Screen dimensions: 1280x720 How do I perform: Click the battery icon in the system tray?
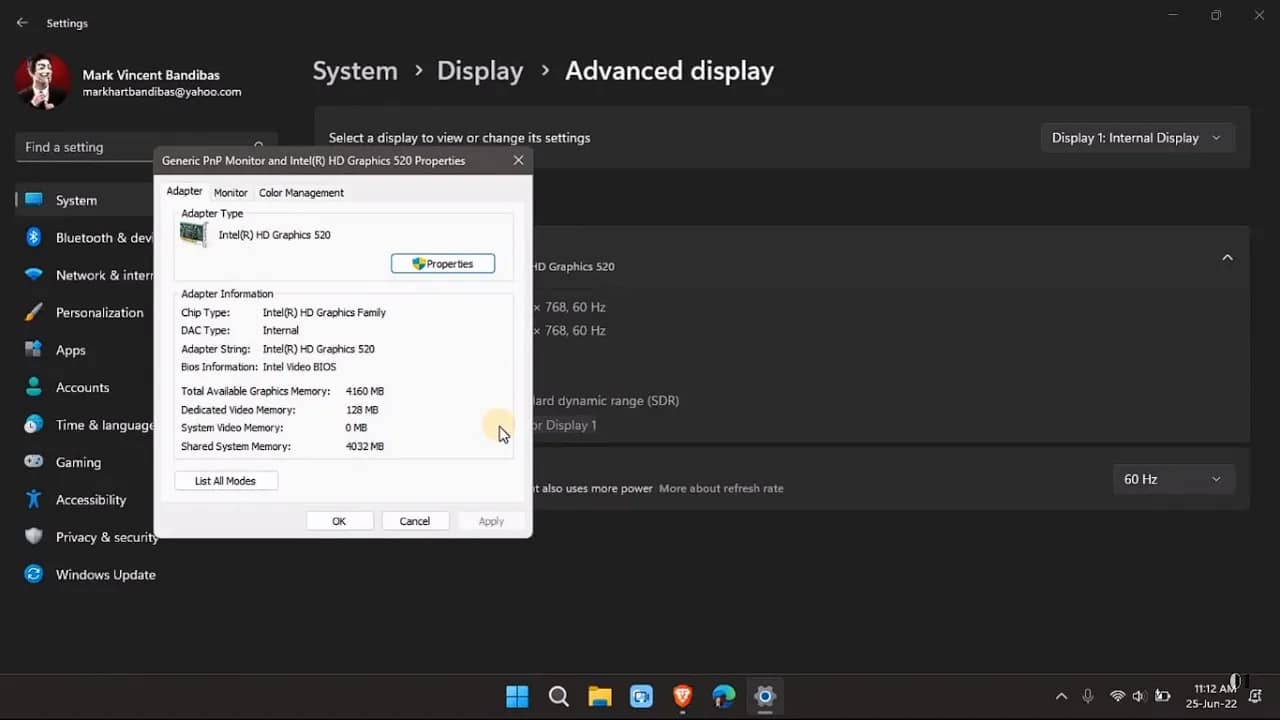pos(1163,696)
